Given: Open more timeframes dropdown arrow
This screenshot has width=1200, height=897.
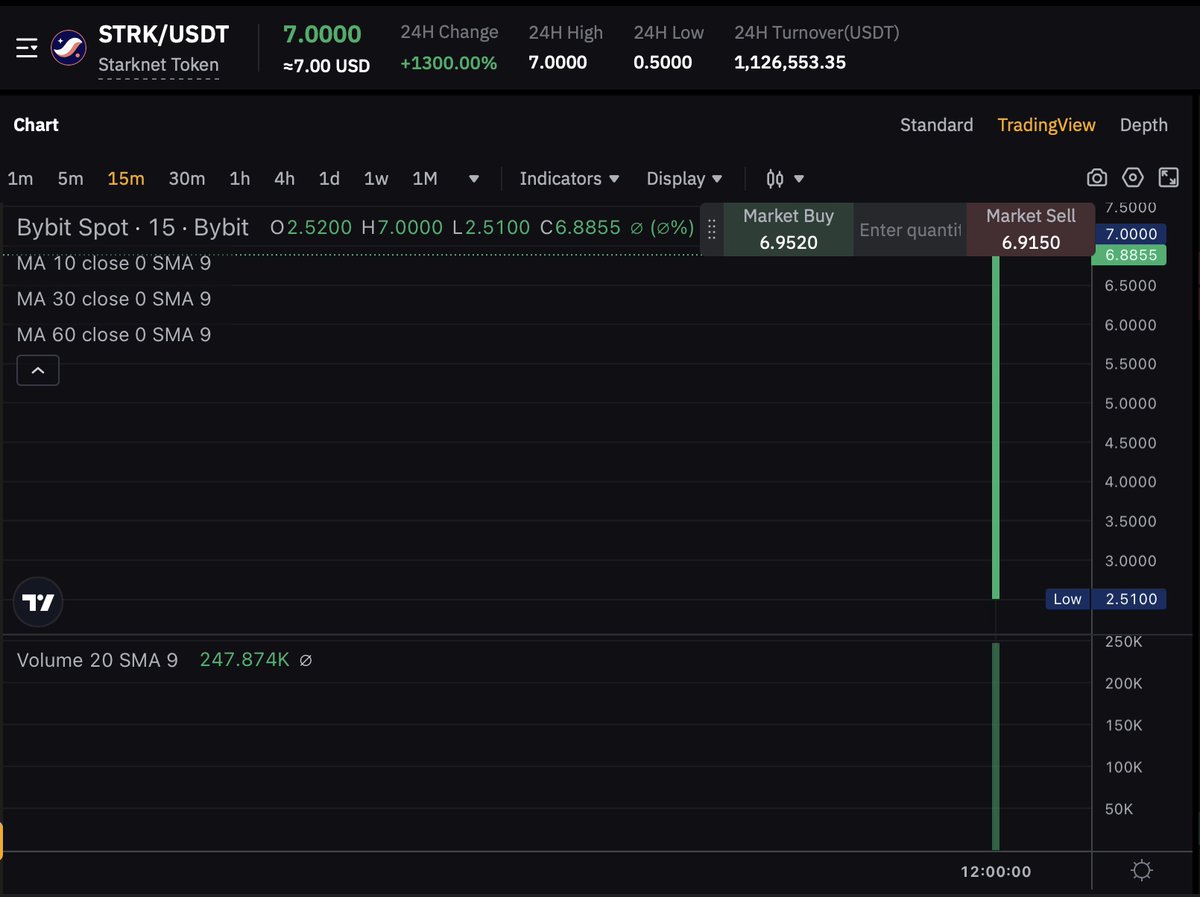Looking at the screenshot, I should tap(474, 180).
